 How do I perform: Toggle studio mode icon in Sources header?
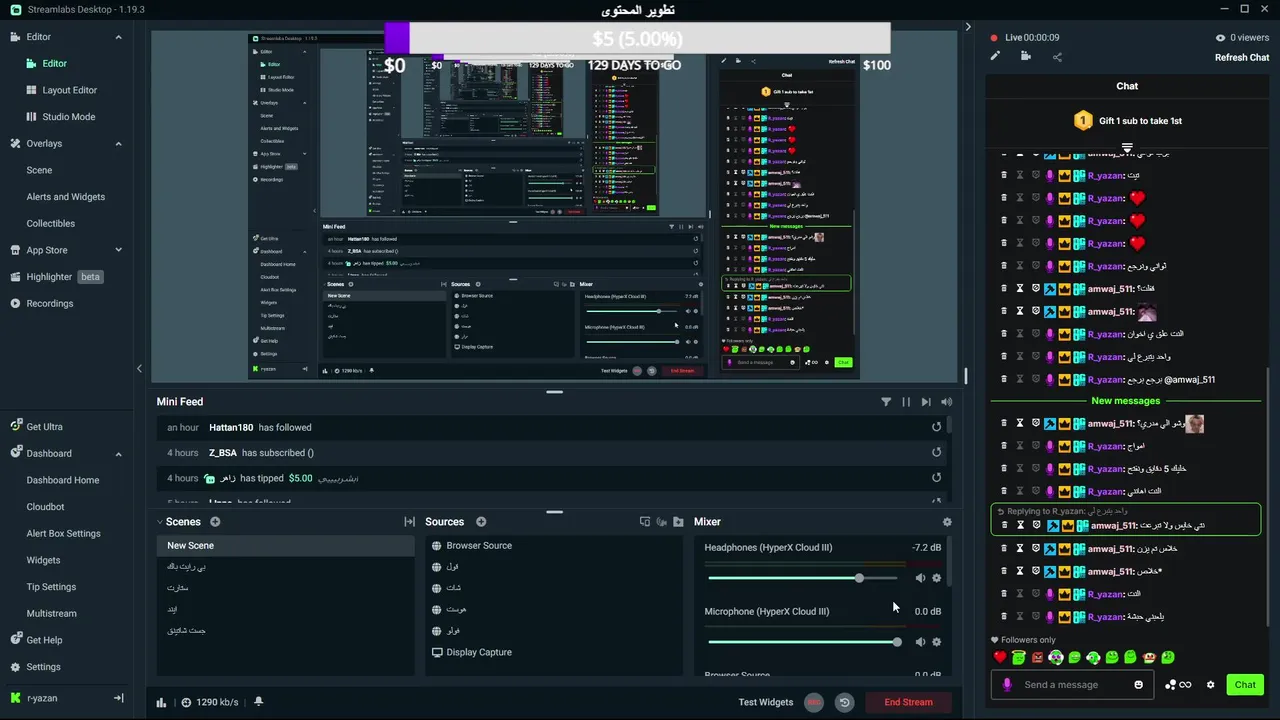[645, 522]
